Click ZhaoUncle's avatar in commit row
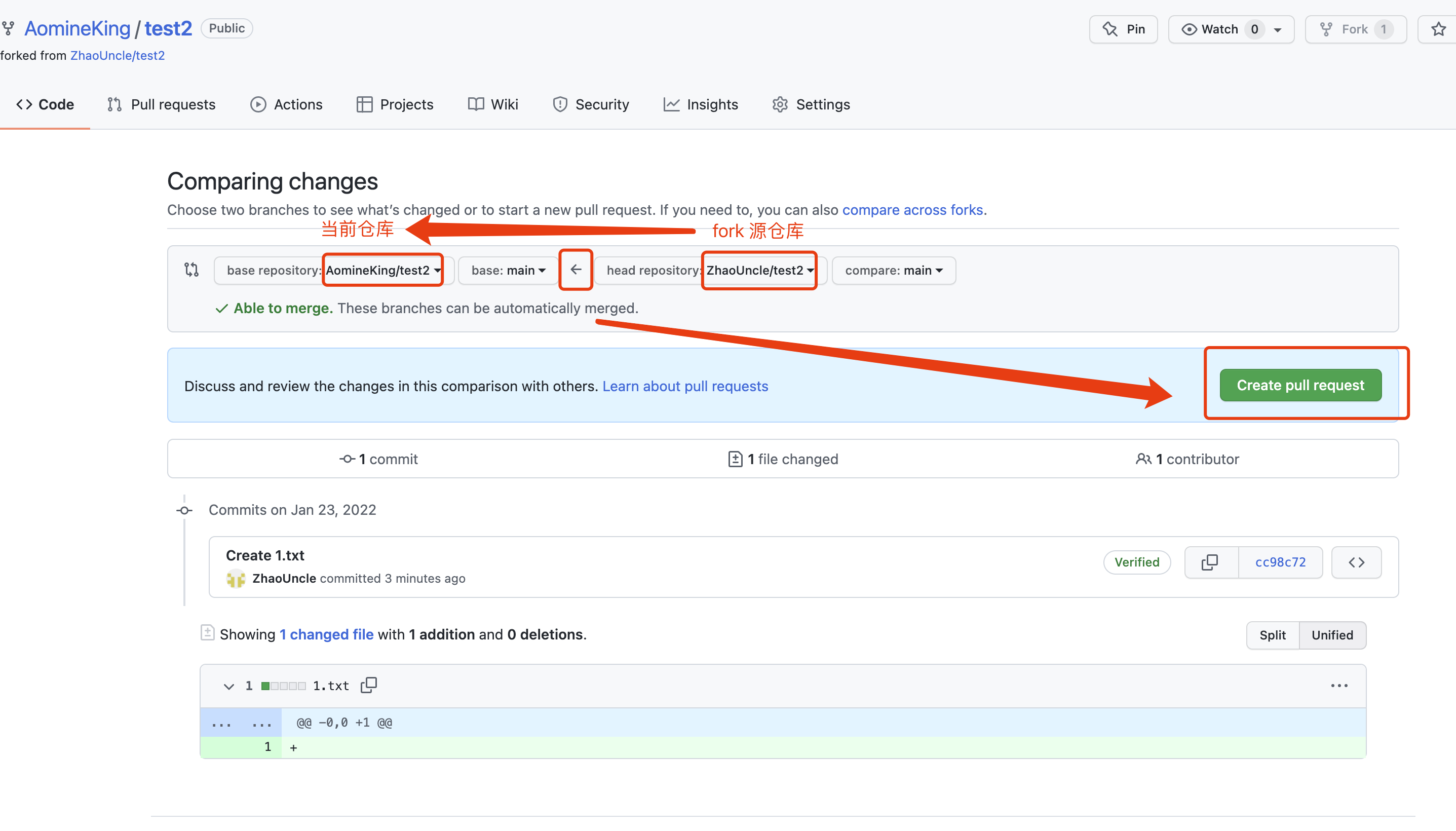Viewport: 1456px width, 831px height. click(x=236, y=579)
